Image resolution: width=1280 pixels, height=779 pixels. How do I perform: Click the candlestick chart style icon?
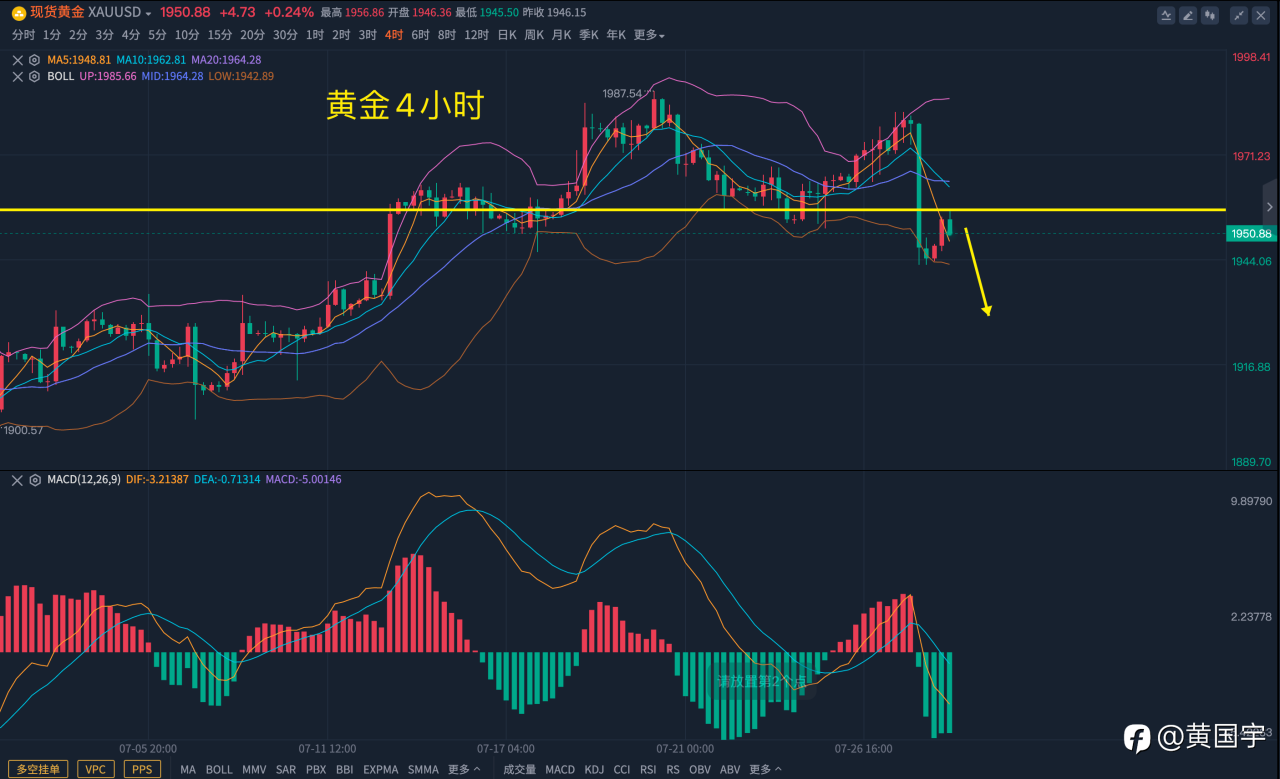pos(1210,15)
